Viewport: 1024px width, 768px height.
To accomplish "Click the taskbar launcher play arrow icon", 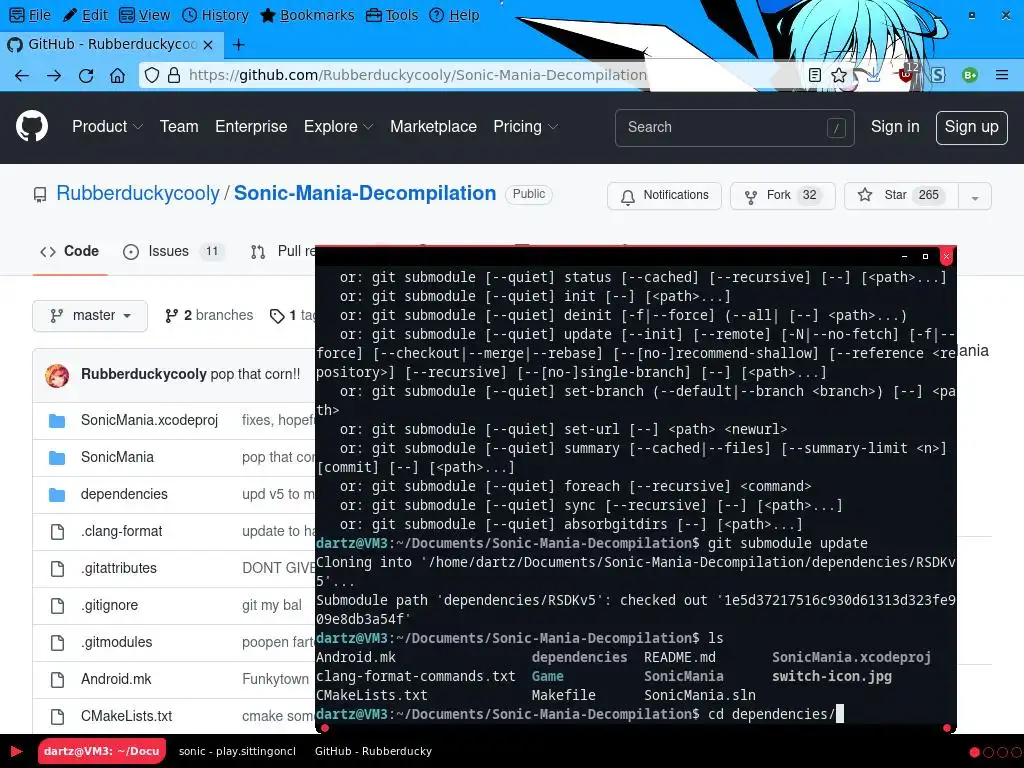I will point(17,751).
